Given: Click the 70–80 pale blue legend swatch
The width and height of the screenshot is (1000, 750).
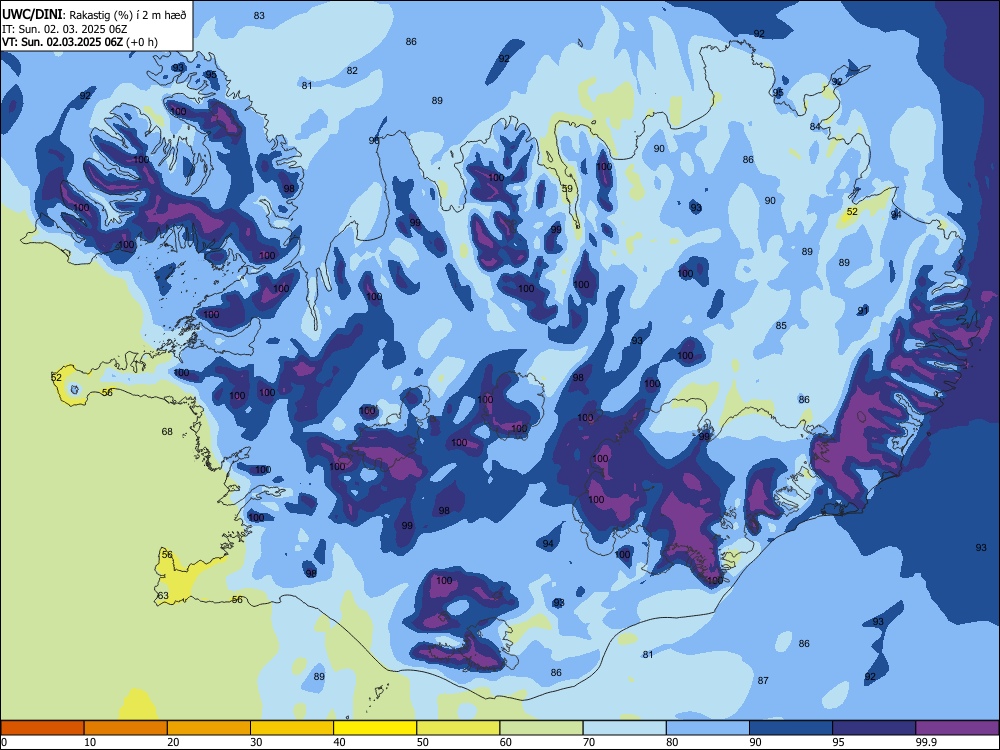Looking at the screenshot, I should pyautogui.click(x=624, y=728).
